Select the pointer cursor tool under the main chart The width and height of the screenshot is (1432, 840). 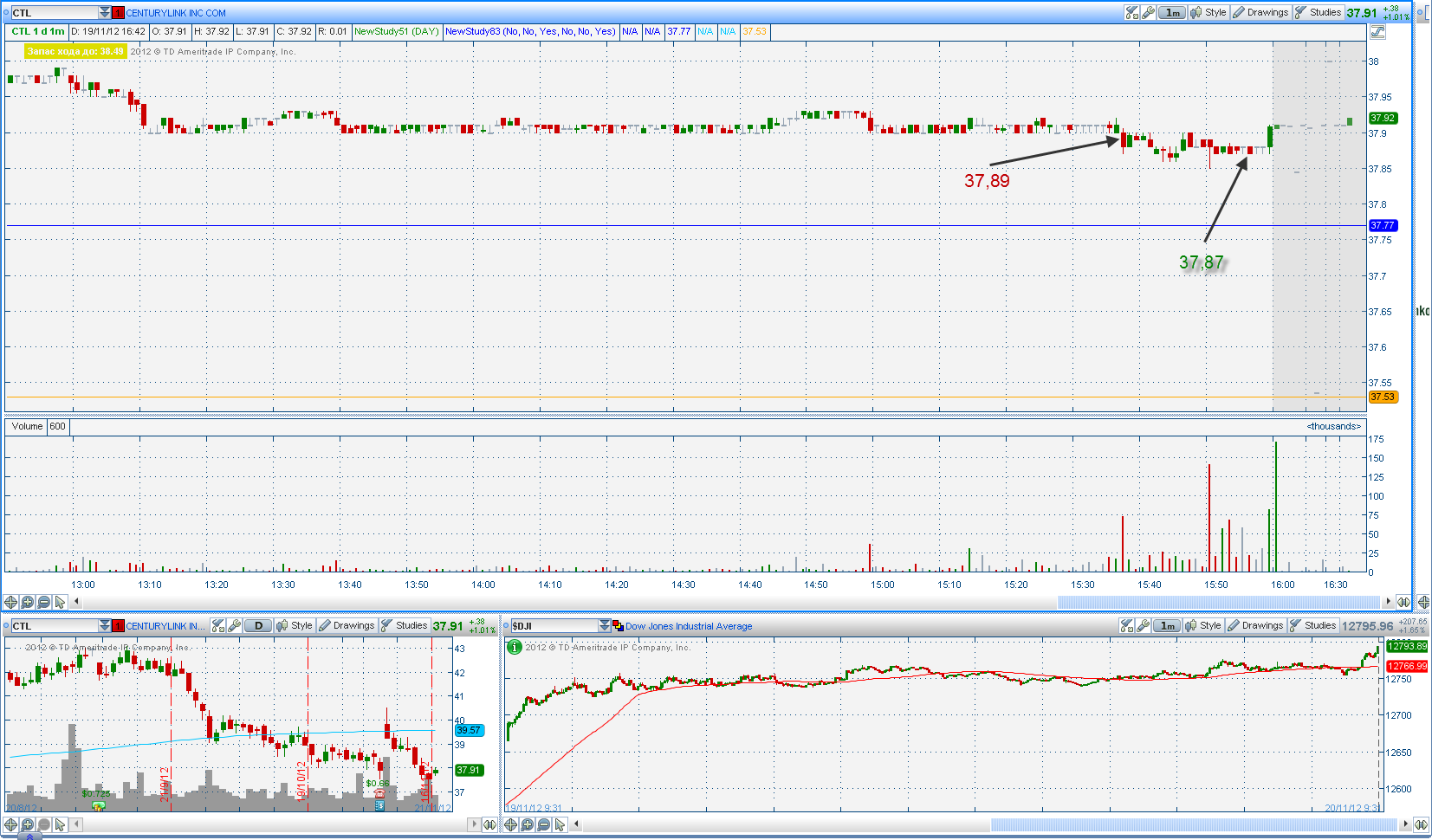(60, 602)
